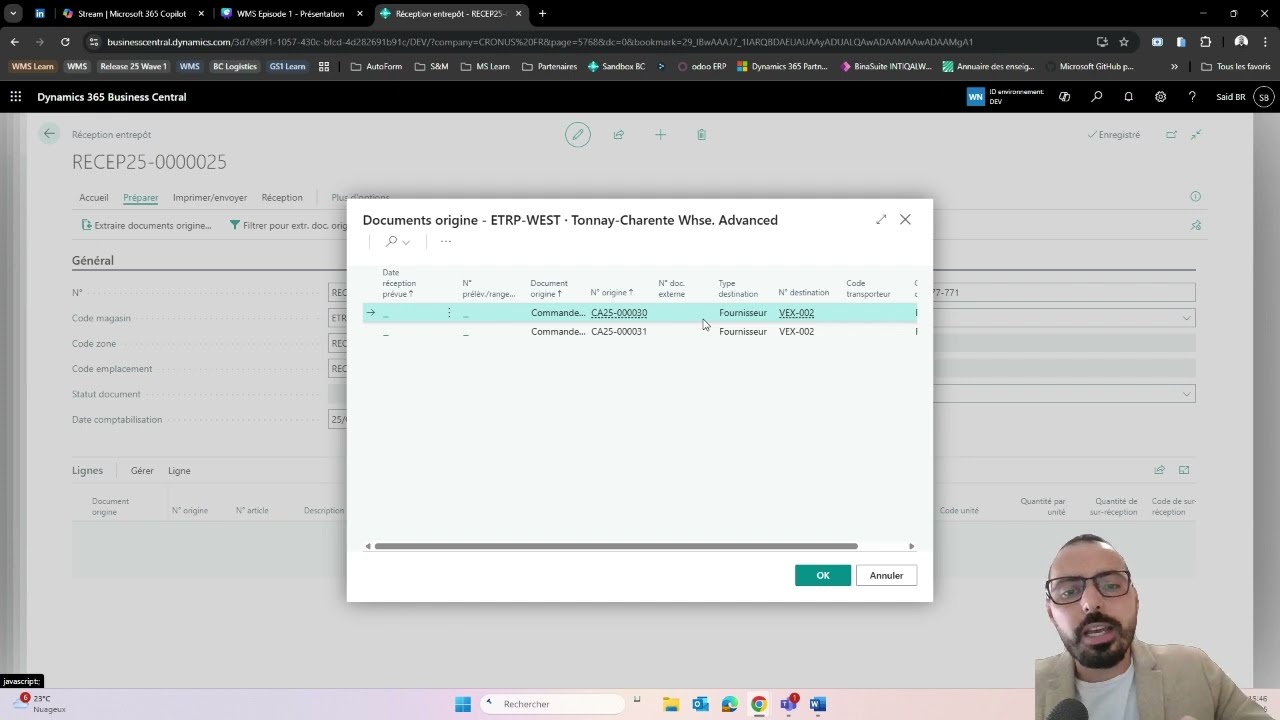Viewport: 1280px width, 720px height.
Task: Open Code transporteur column header menu
Action: coord(868,288)
